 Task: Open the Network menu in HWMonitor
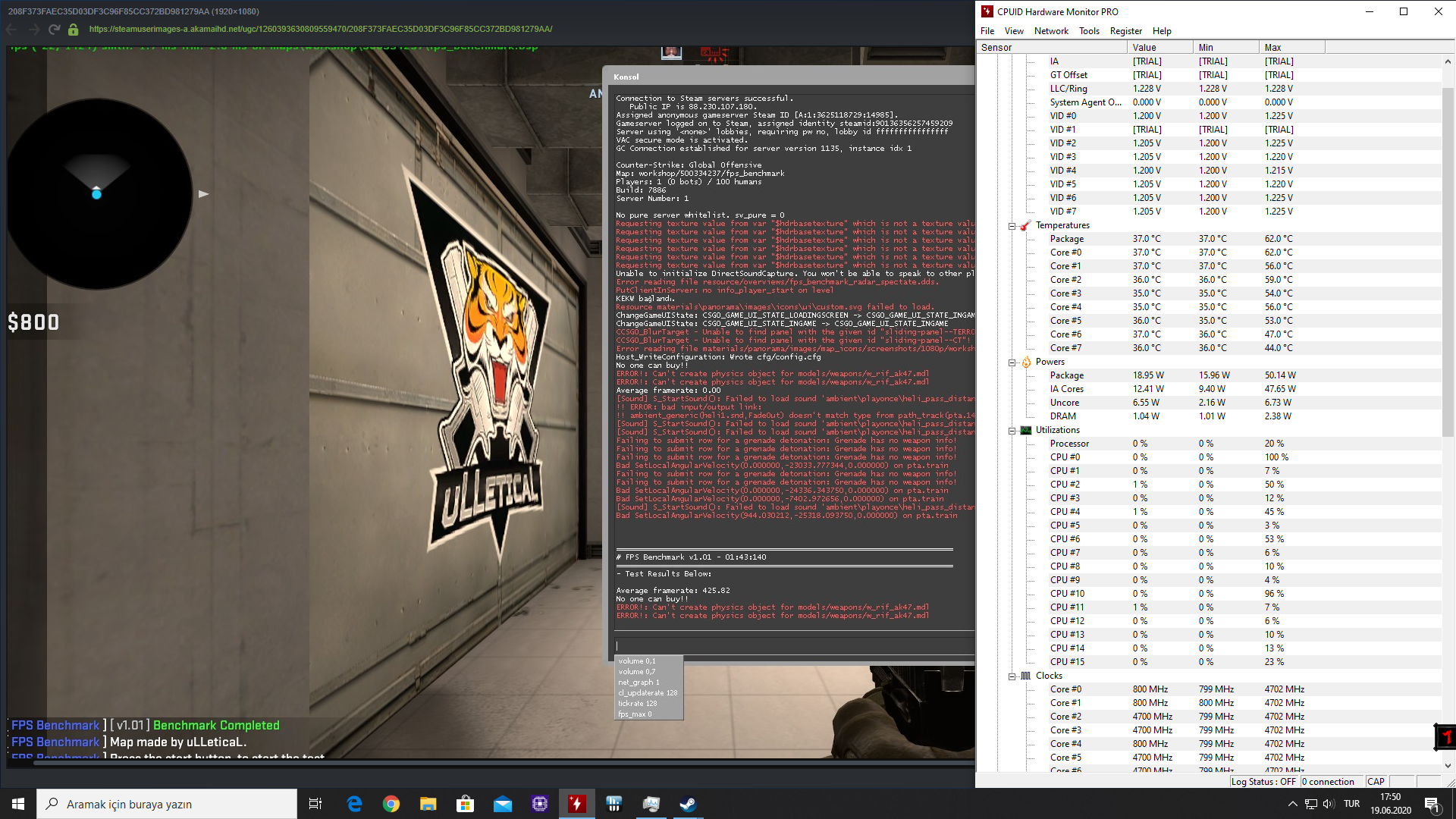[1051, 31]
